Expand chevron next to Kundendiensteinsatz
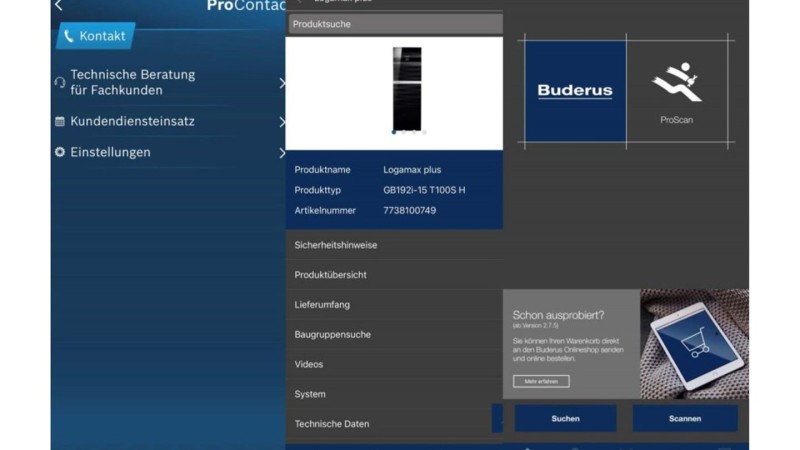800x450 pixels. click(x=282, y=122)
